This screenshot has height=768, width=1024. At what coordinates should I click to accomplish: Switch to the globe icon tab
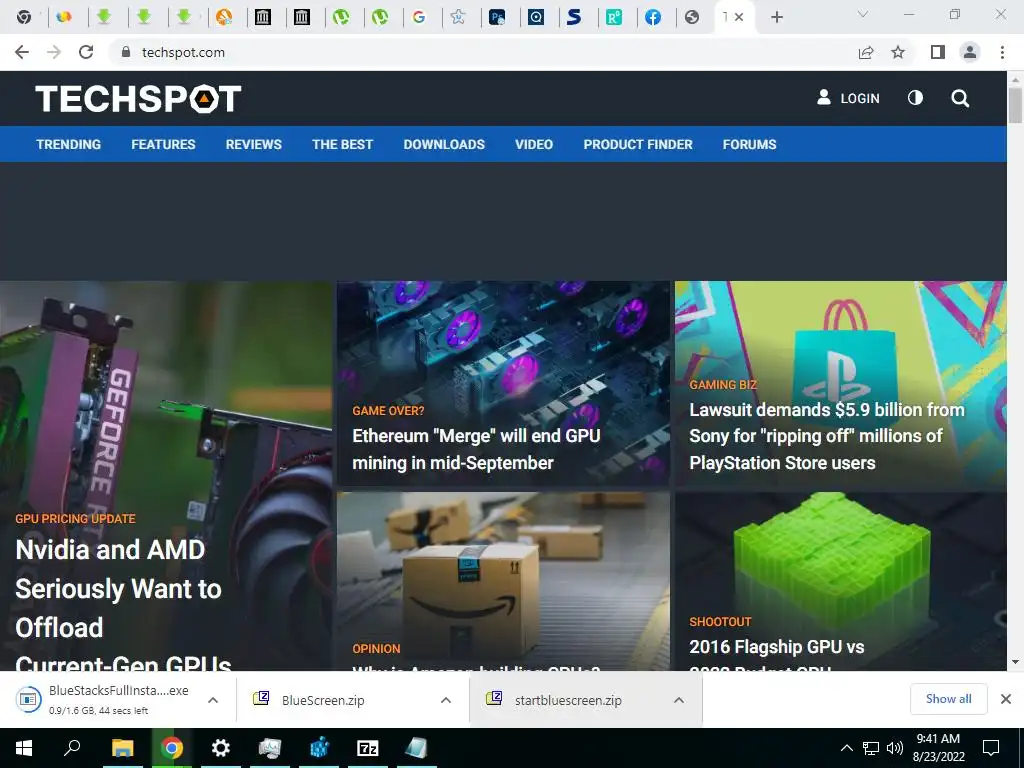692,18
